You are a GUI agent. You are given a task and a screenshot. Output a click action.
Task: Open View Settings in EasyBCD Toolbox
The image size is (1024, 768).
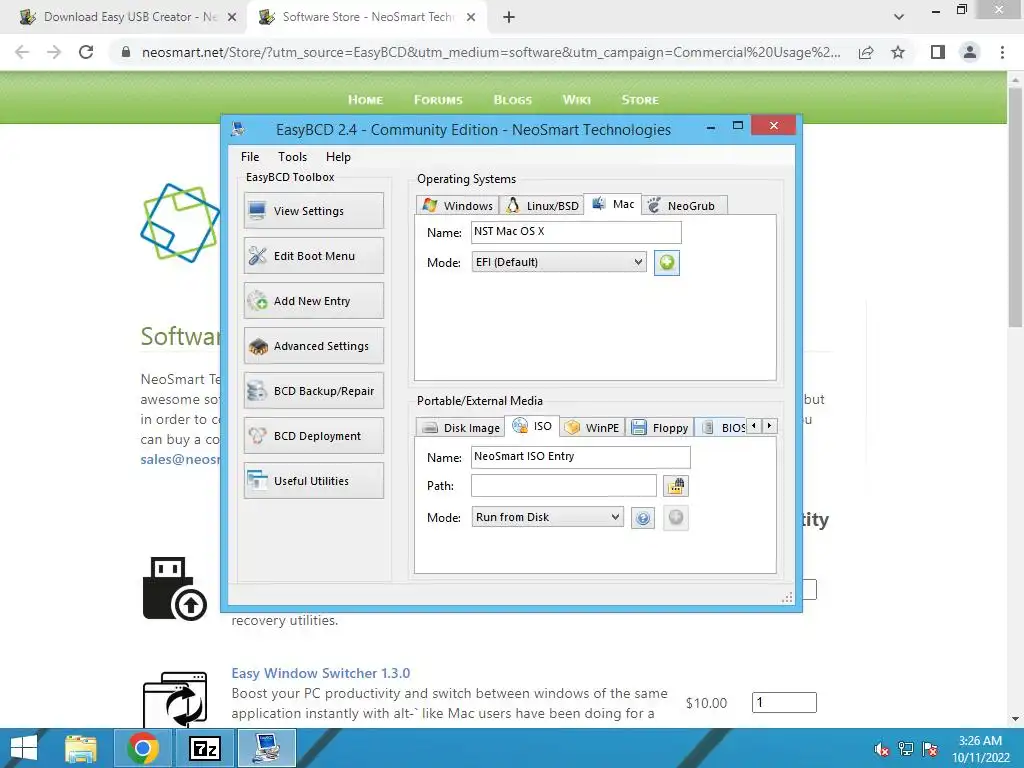coord(313,211)
